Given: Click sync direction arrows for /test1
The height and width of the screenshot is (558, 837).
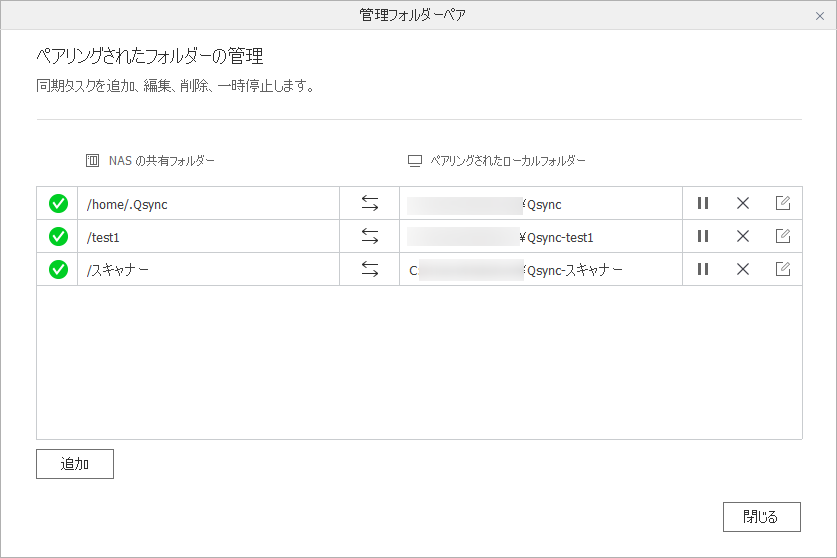Looking at the screenshot, I should (369, 236).
